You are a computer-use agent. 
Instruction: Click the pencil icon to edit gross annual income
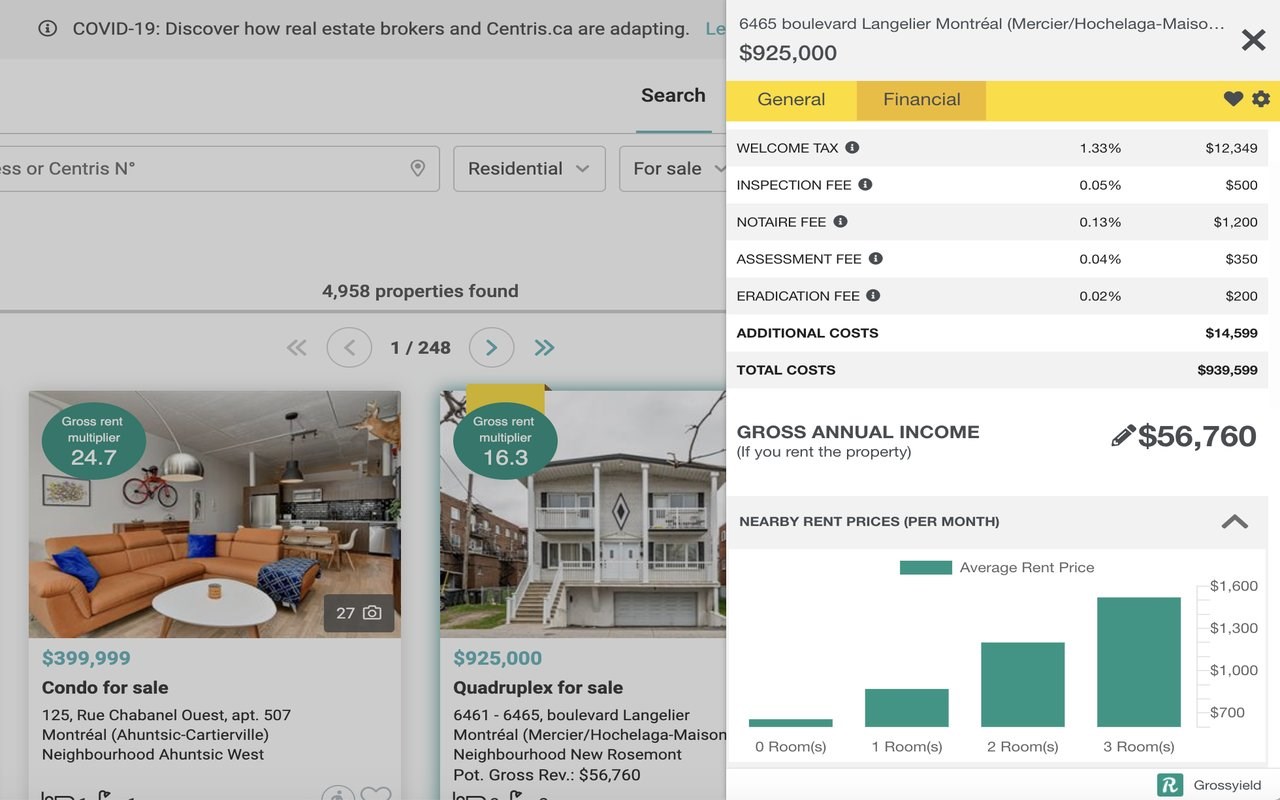click(x=1123, y=436)
